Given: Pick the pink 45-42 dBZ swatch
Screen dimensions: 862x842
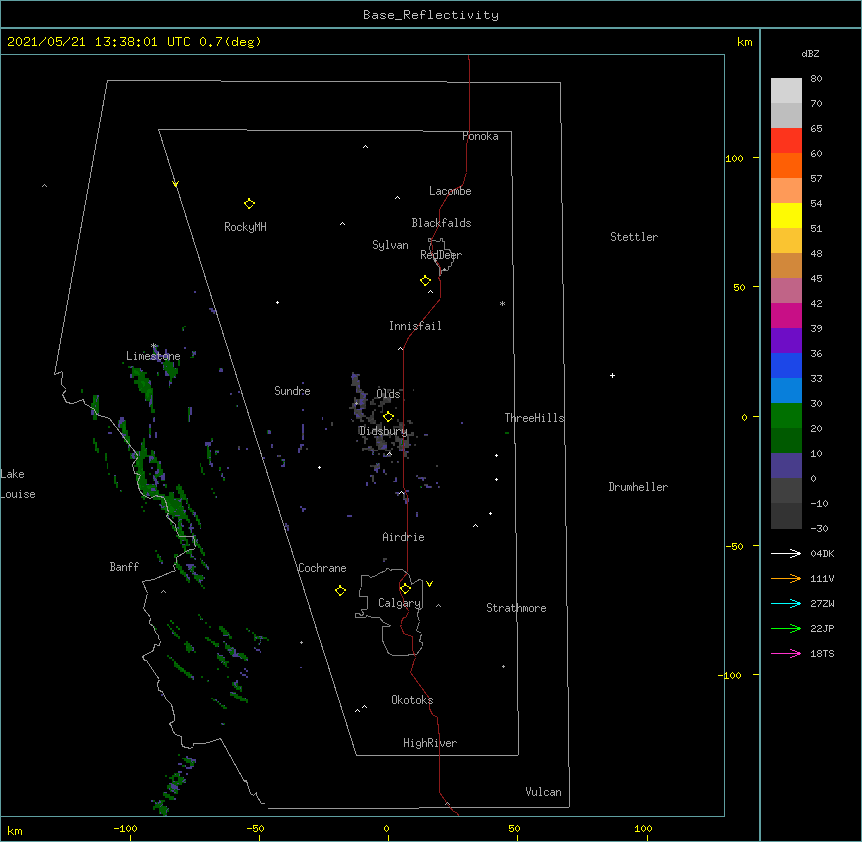Looking at the screenshot, I should click(786, 291).
